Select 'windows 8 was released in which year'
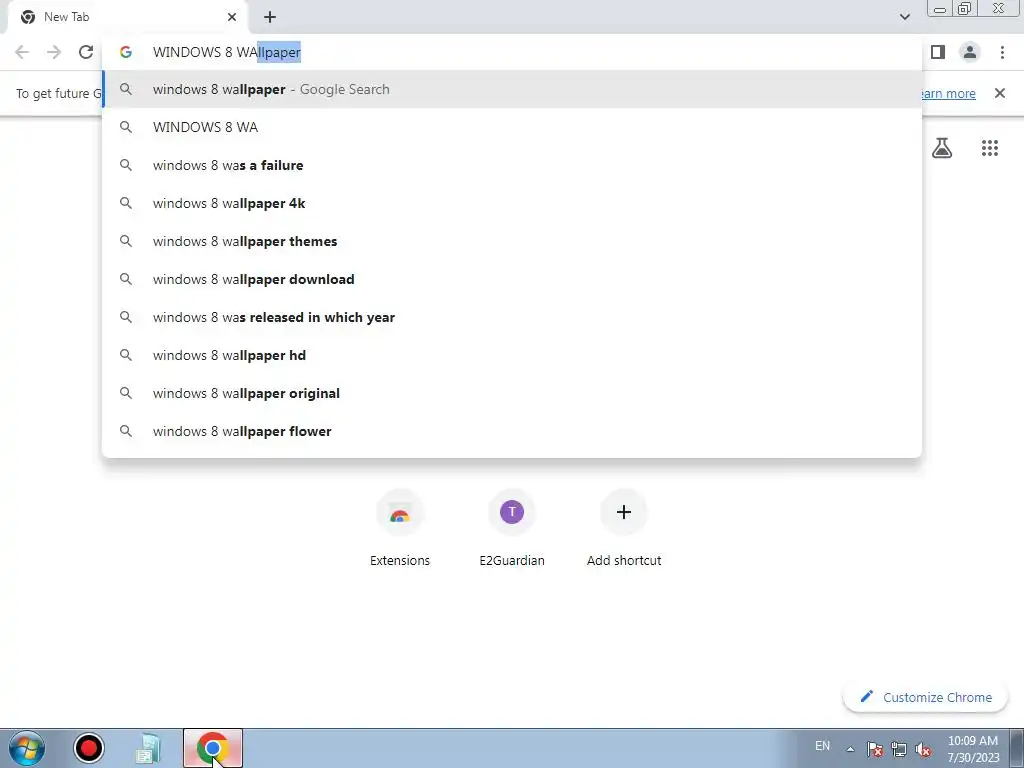1024x768 pixels. (512, 317)
